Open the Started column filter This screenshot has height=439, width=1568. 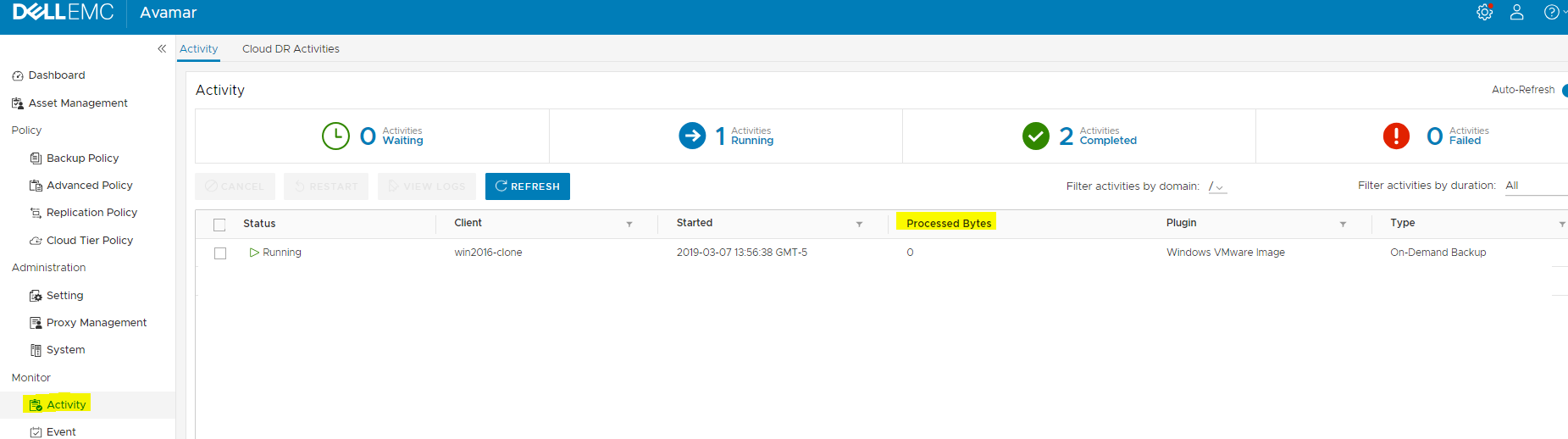(859, 225)
